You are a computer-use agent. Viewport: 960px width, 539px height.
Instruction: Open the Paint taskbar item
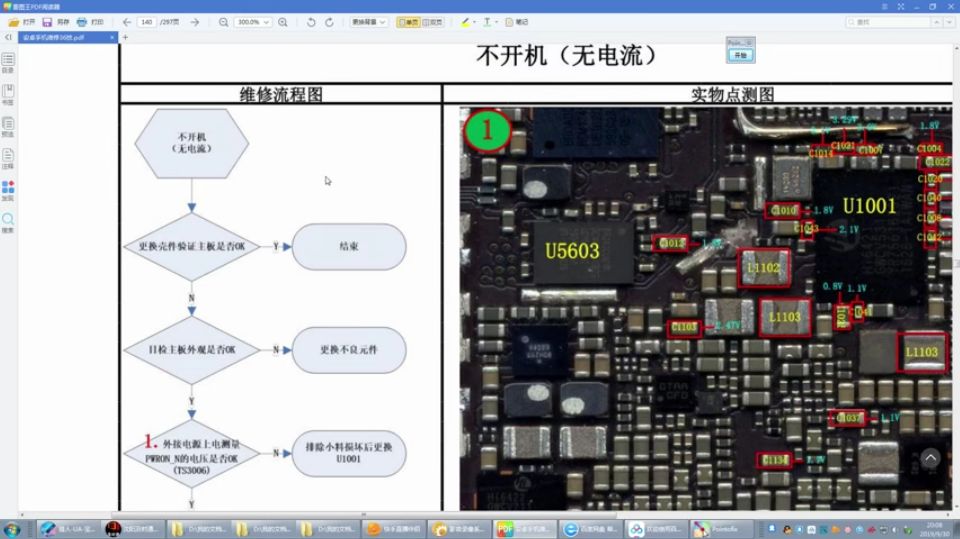pyautogui.click(x=721, y=529)
